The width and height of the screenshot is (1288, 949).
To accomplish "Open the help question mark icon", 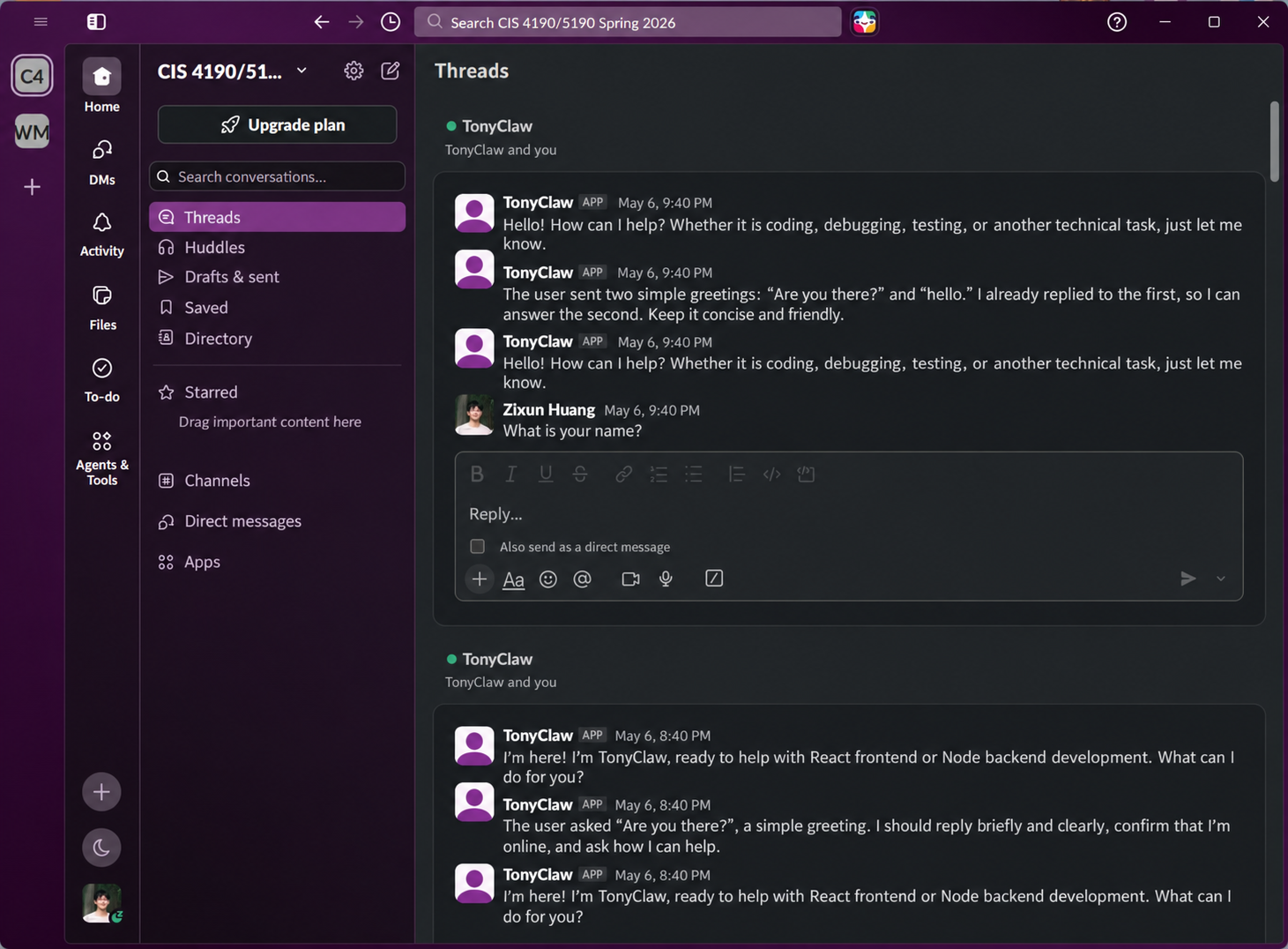I will pos(1117,22).
